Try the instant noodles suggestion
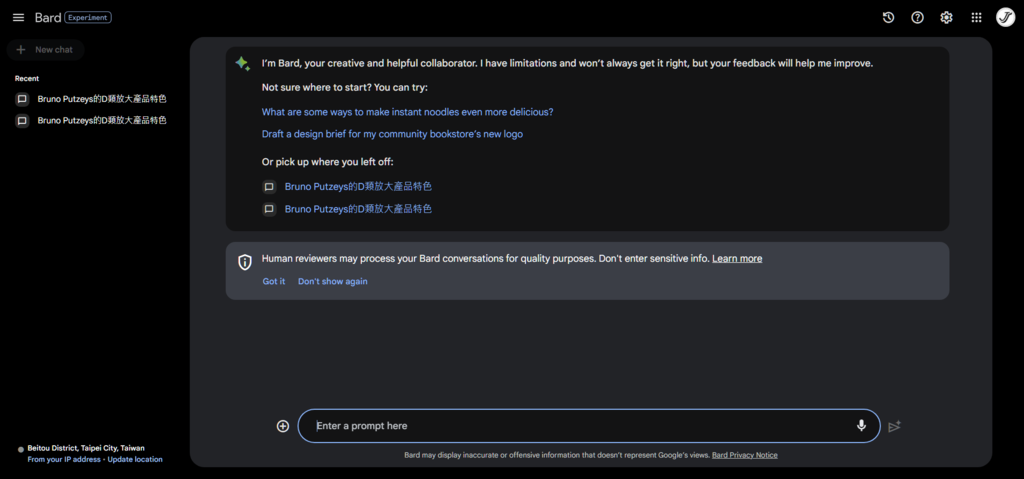1024x479 pixels. tap(407, 112)
